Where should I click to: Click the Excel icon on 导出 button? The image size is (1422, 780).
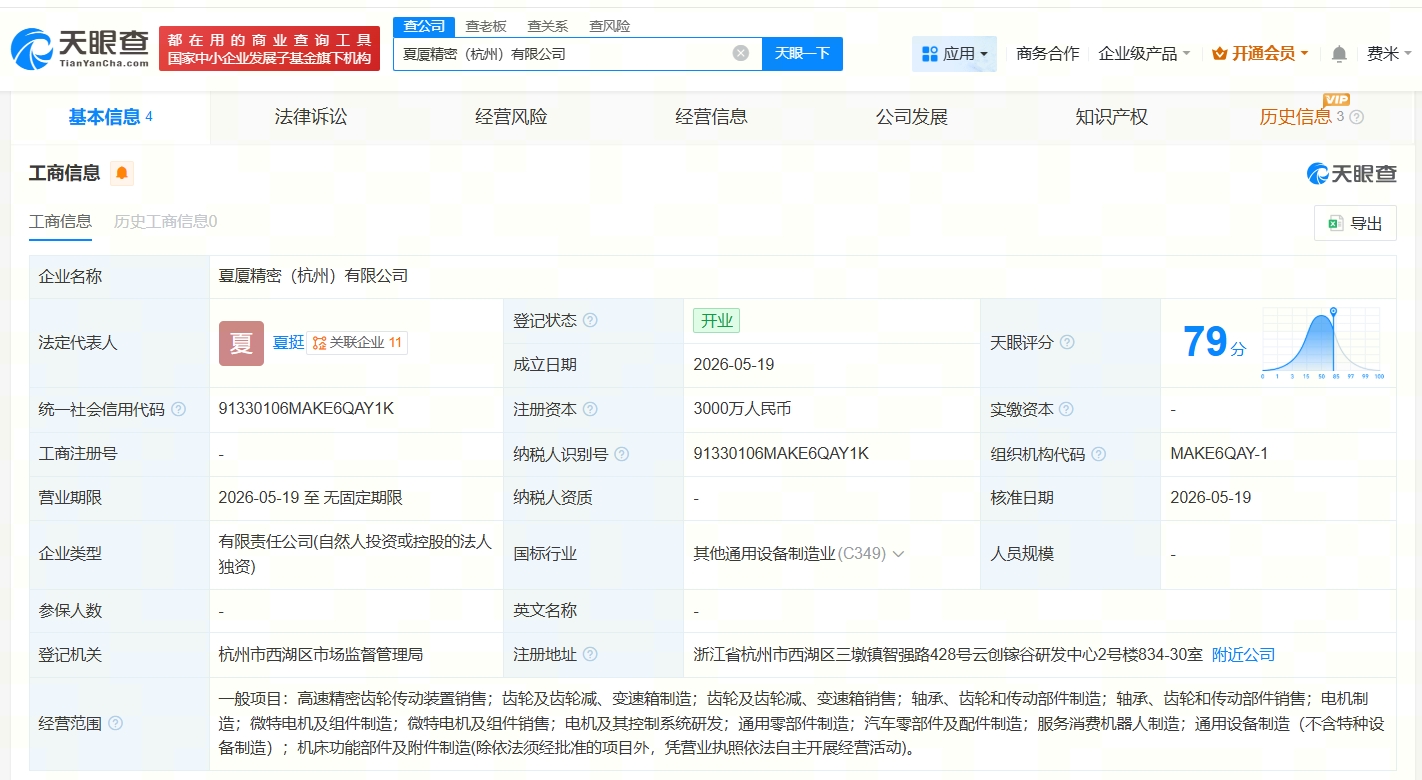click(1334, 224)
